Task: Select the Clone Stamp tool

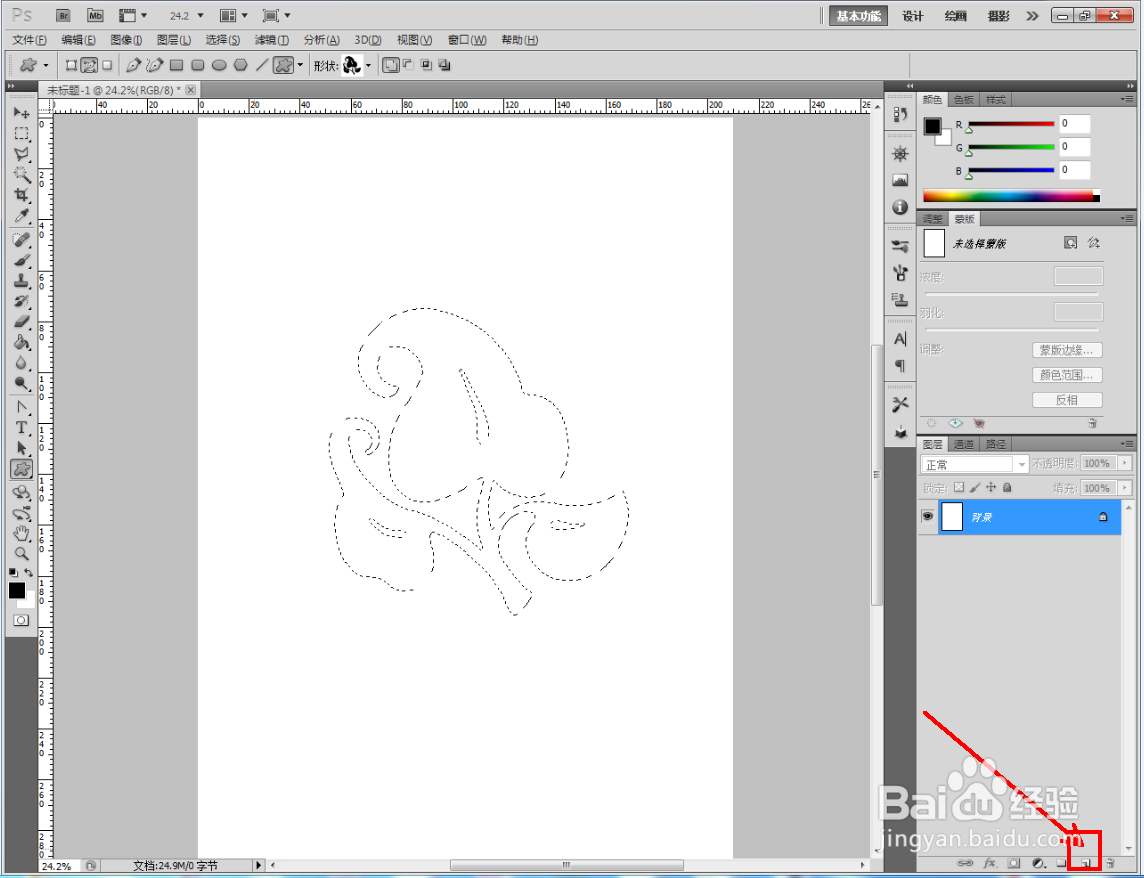Action: (x=21, y=281)
